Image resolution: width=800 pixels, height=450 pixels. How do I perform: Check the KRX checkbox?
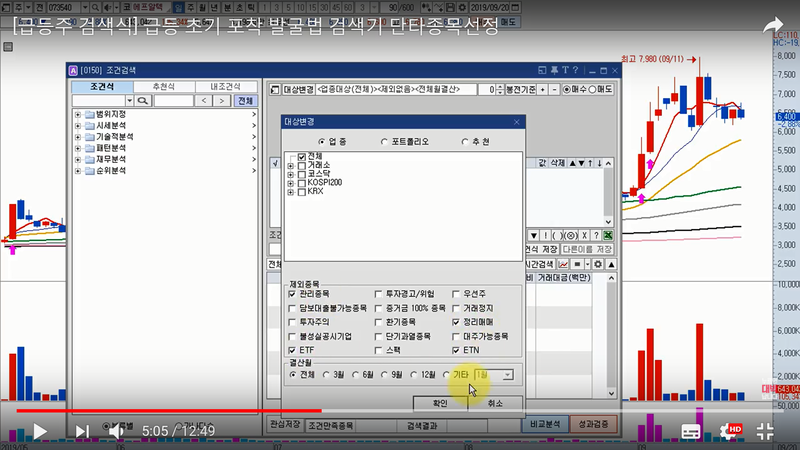[302, 192]
